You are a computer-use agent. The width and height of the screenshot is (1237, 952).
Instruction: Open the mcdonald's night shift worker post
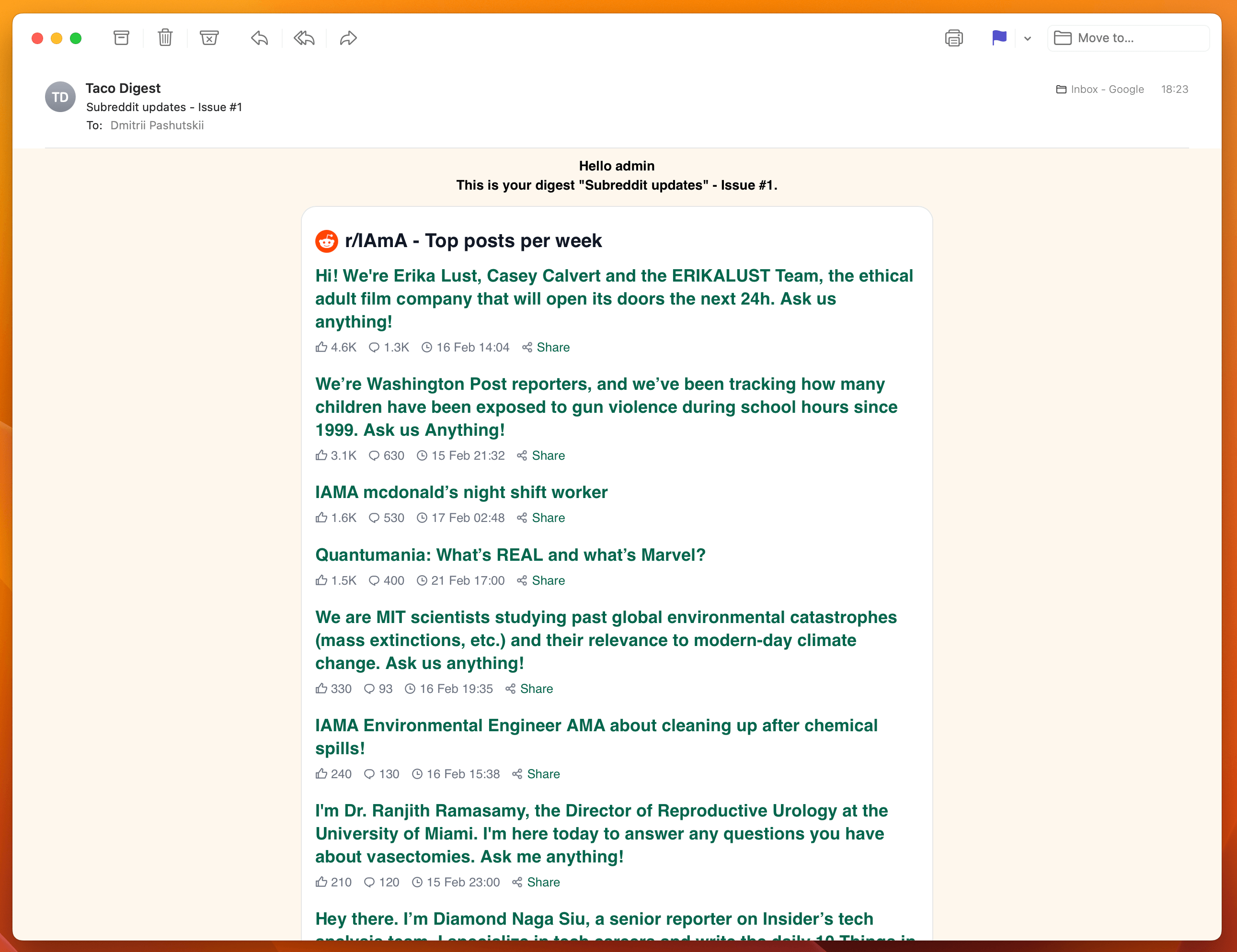461,492
